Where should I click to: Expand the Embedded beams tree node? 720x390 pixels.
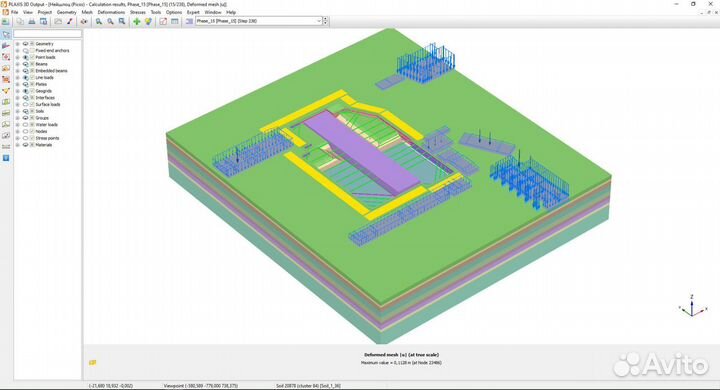(17, 71)
